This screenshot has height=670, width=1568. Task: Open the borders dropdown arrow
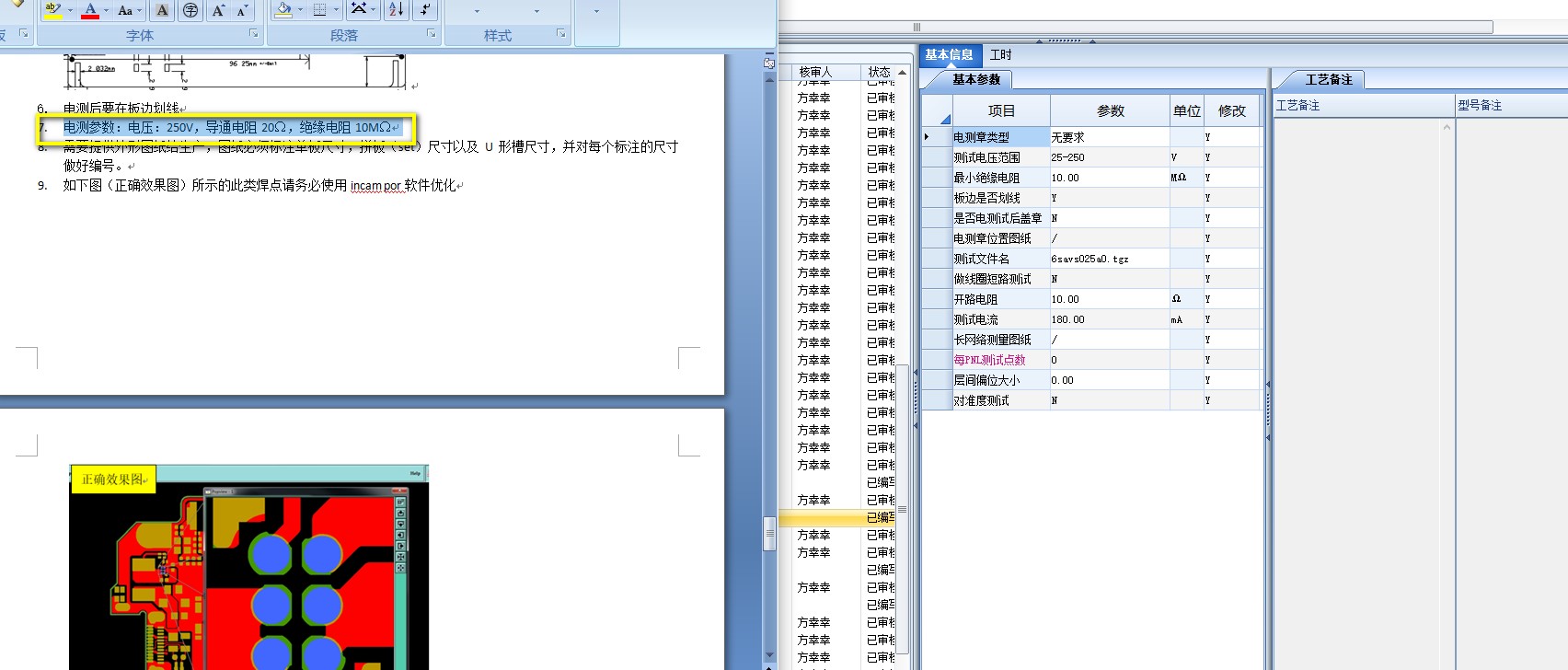(336, 10)
